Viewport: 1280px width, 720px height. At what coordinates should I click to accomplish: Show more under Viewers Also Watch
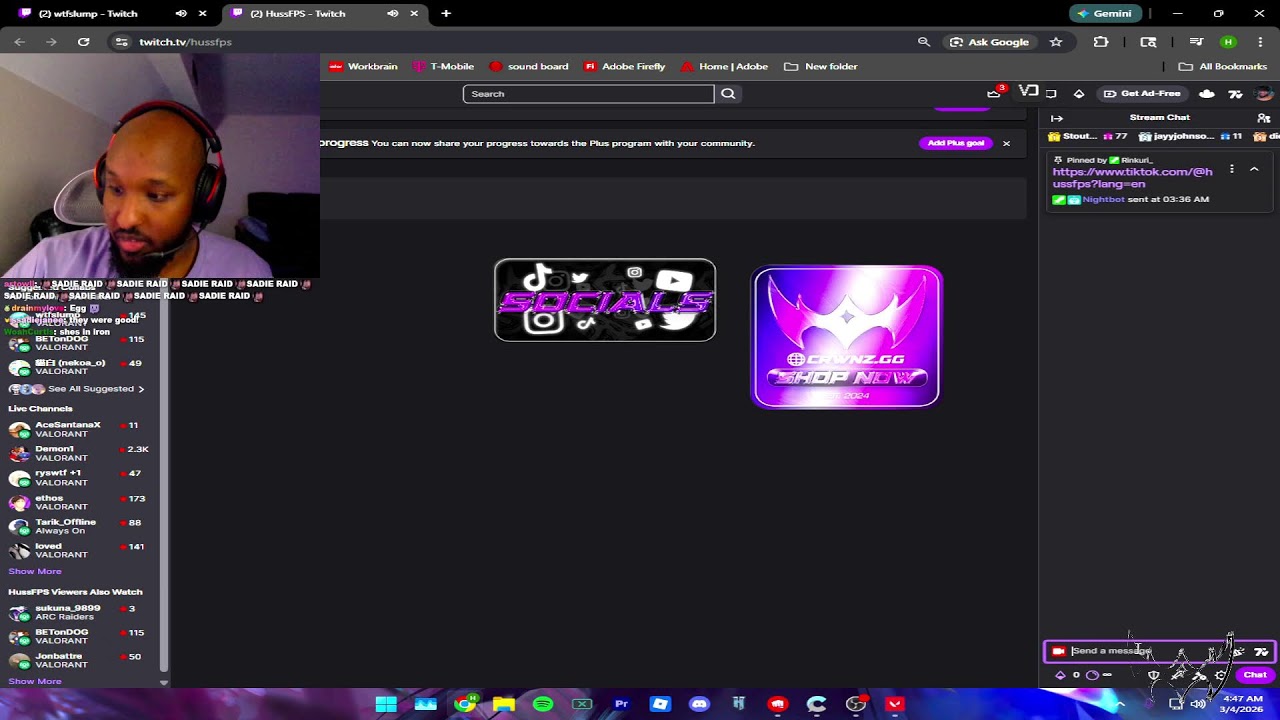click(x=35, y=682)
